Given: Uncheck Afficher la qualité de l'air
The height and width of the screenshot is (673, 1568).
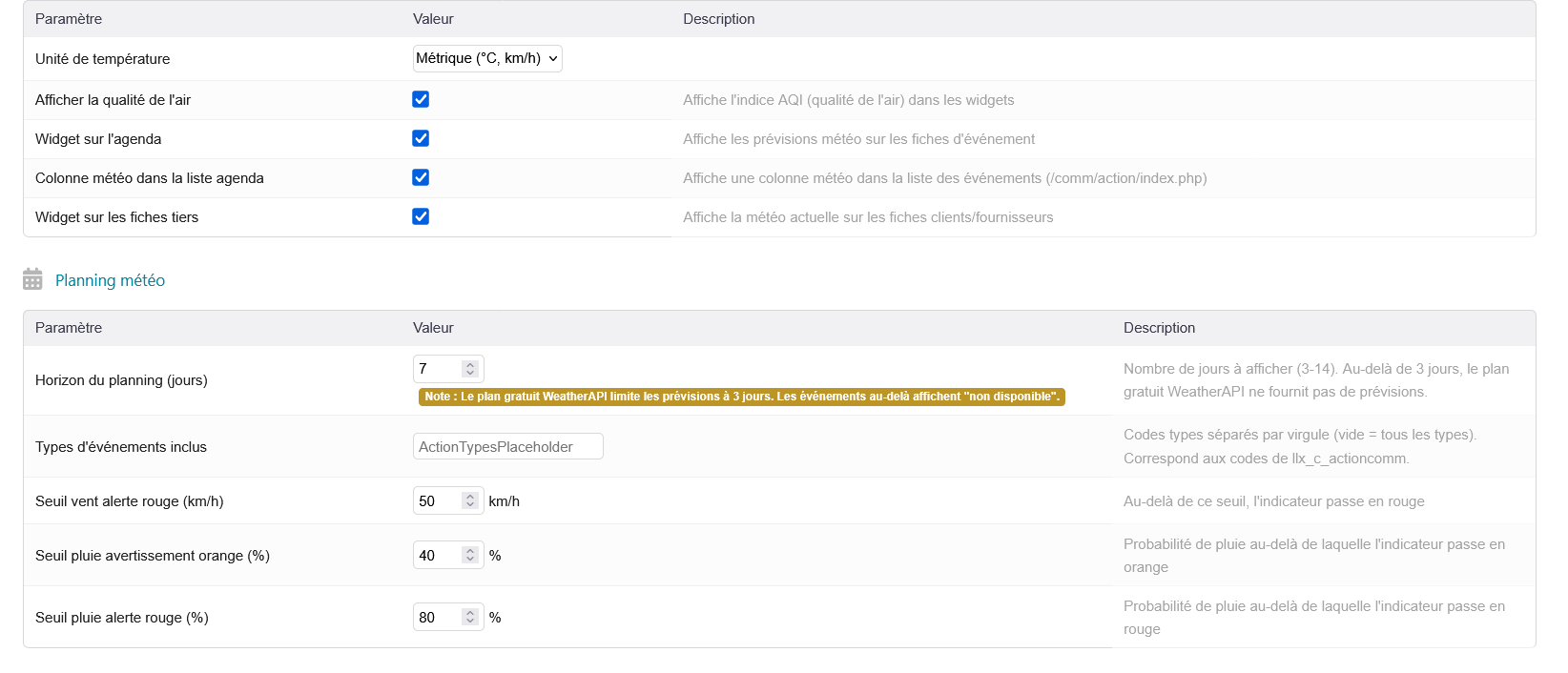Looking at the screenshot, I should 421,99.
